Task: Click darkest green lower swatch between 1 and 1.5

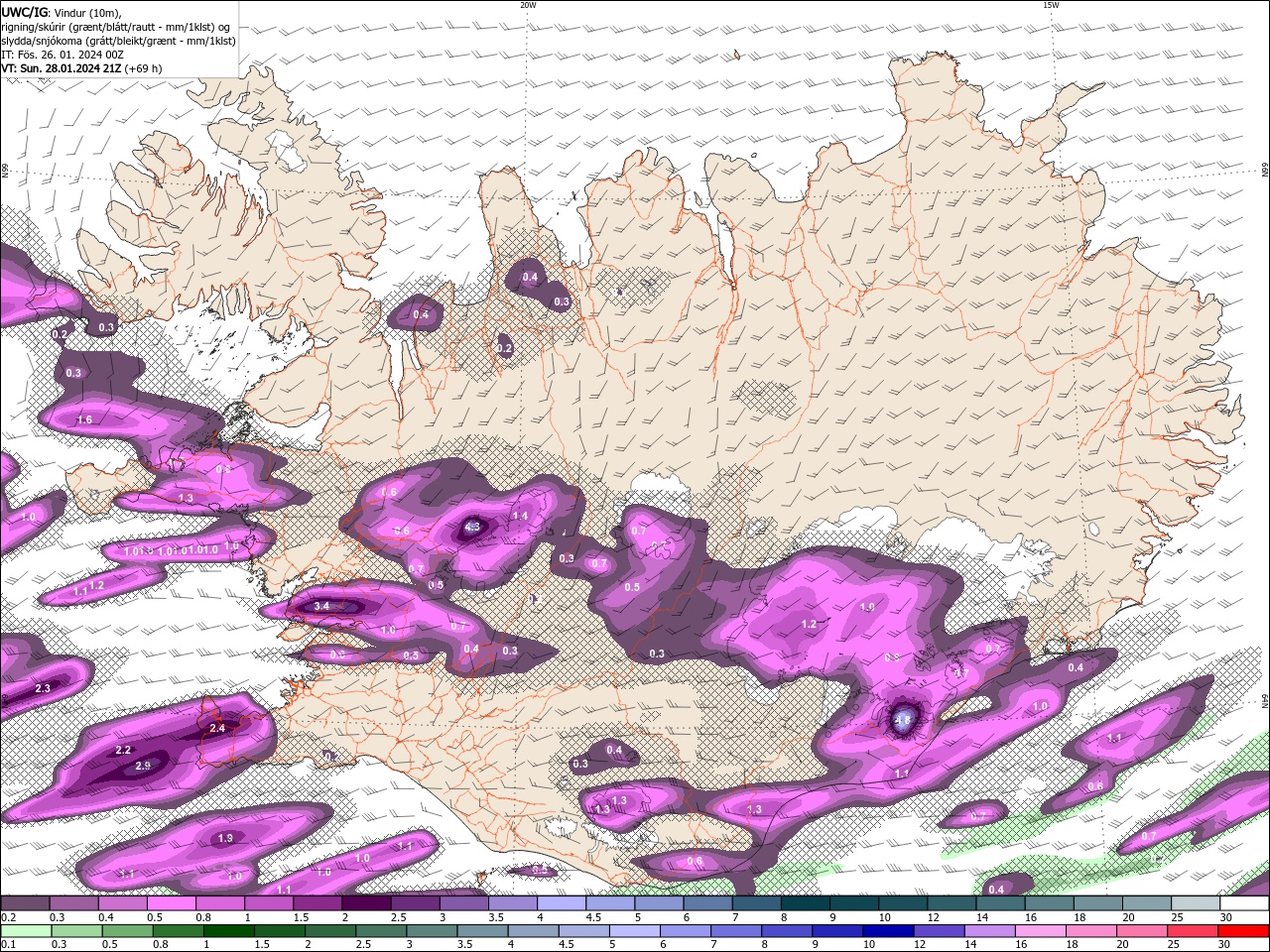Action: 228,931
